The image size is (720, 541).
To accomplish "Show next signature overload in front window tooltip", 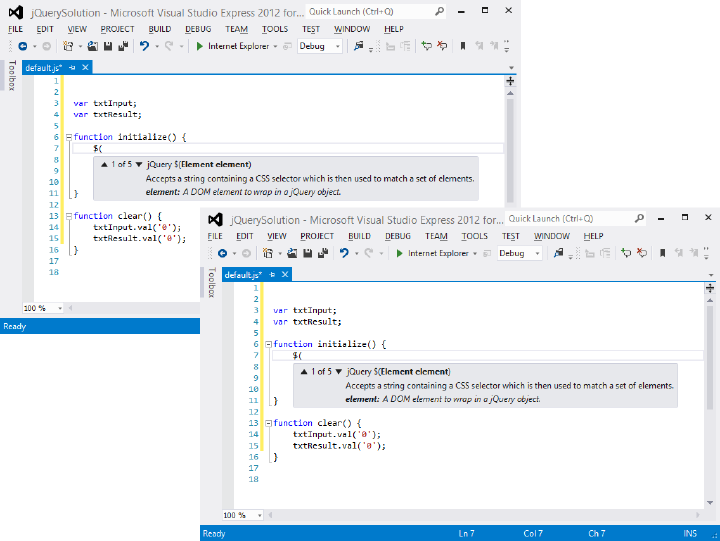I will (338, 372).
